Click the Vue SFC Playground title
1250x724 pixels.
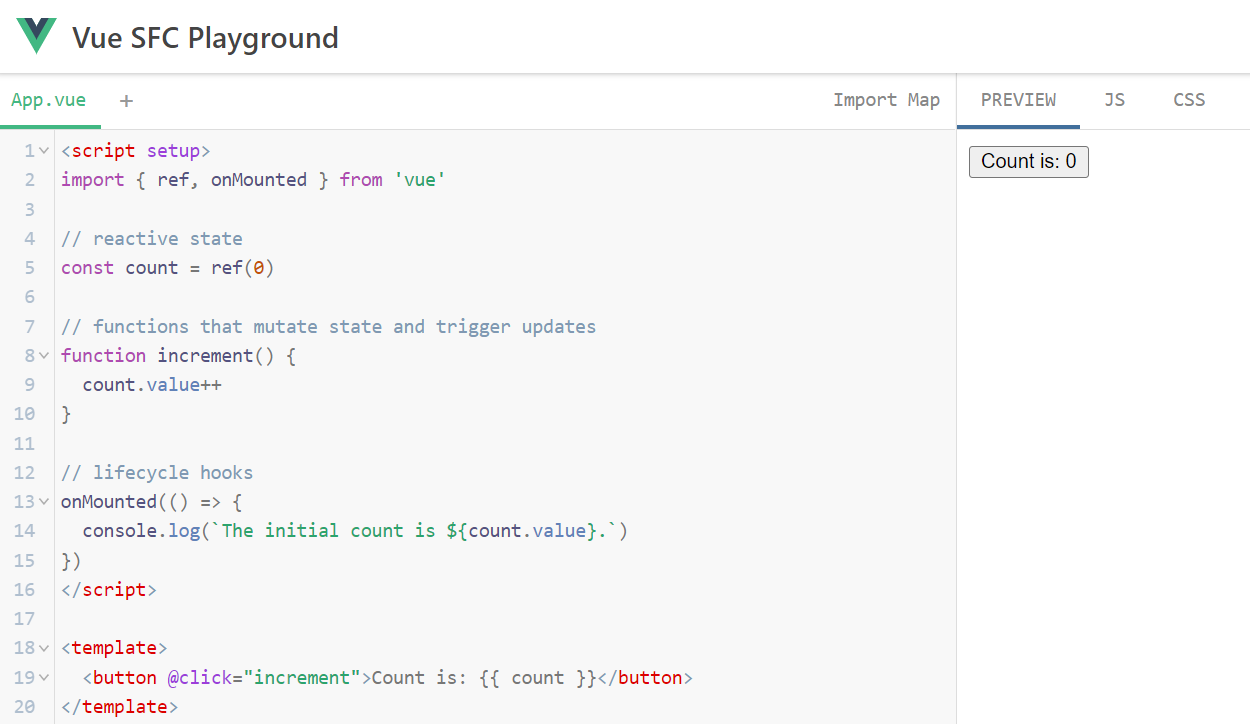coord(205,38)
